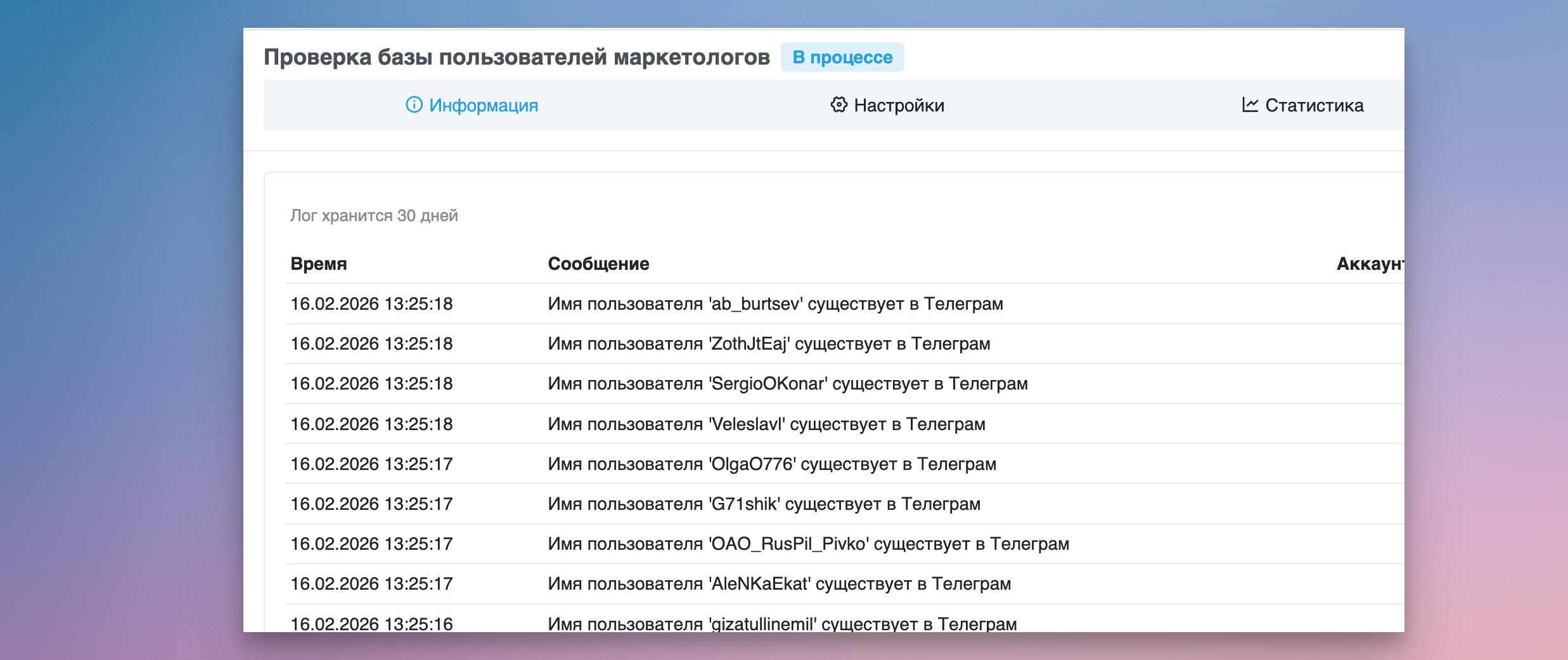The image size is (1568, 660).
Task: Click the 'В процессе' status badge
Action: point(842,57)
